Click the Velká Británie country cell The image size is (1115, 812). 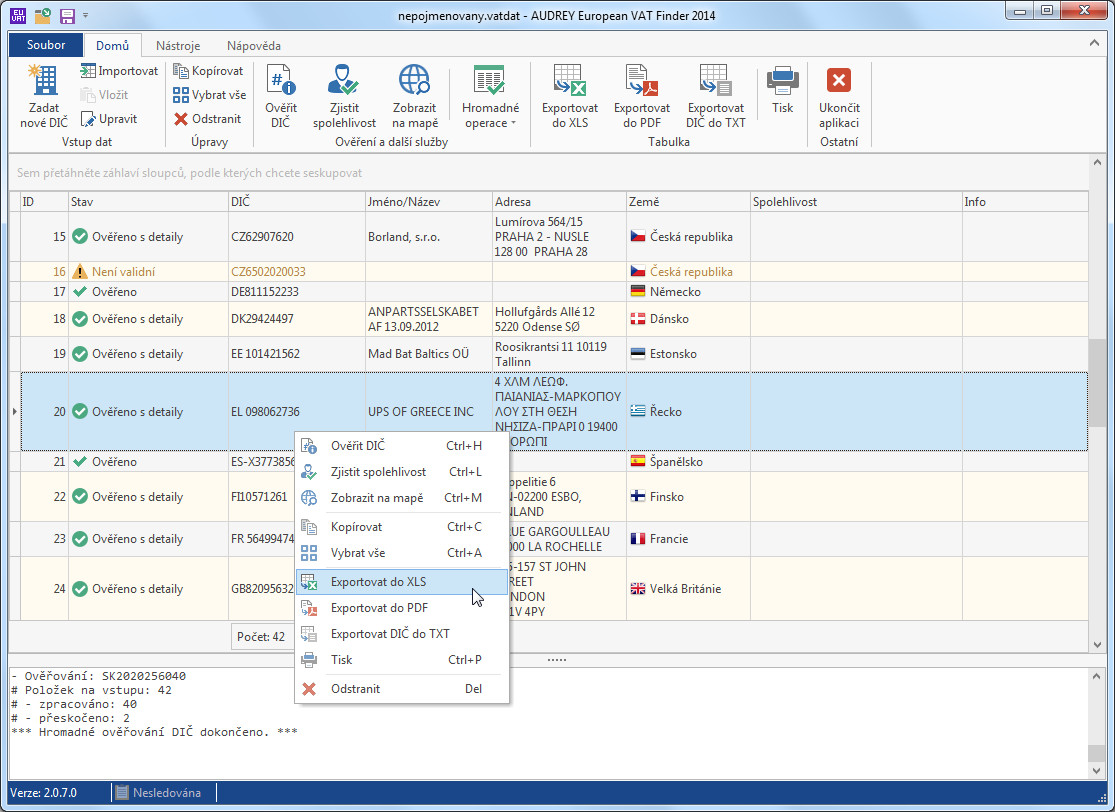pyautogui.click(x=687, y=589)
